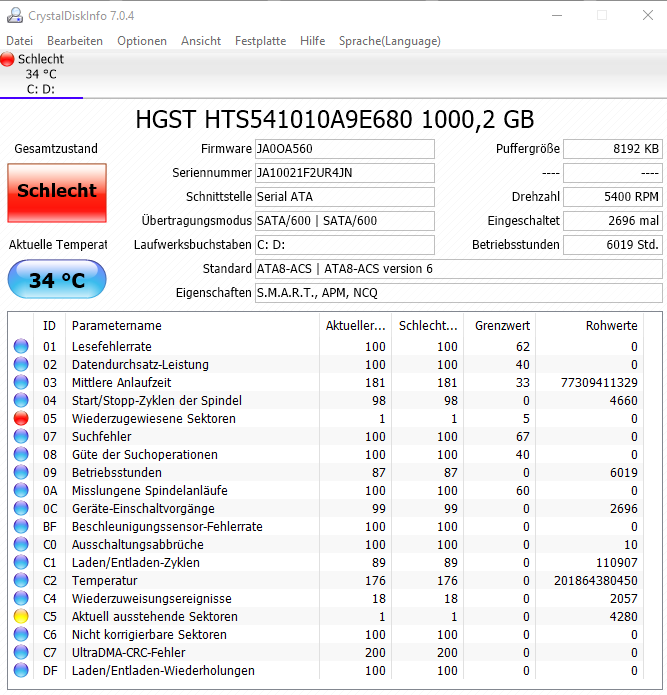Click the Rohwerte column header
667x695 pixels.
589,326
